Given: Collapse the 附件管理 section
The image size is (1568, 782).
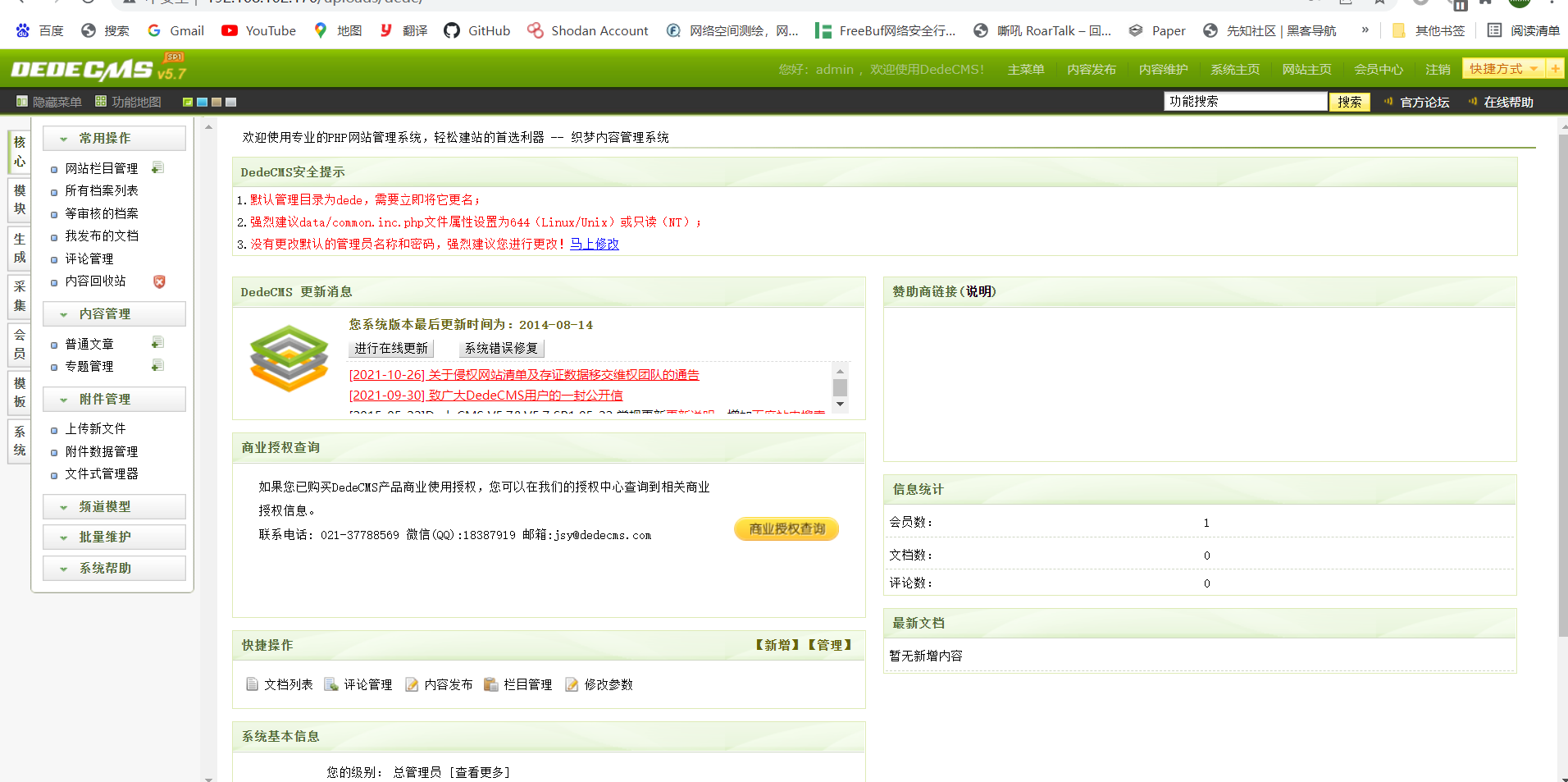Looking at the screenshot, I should [x=114, y=399].
